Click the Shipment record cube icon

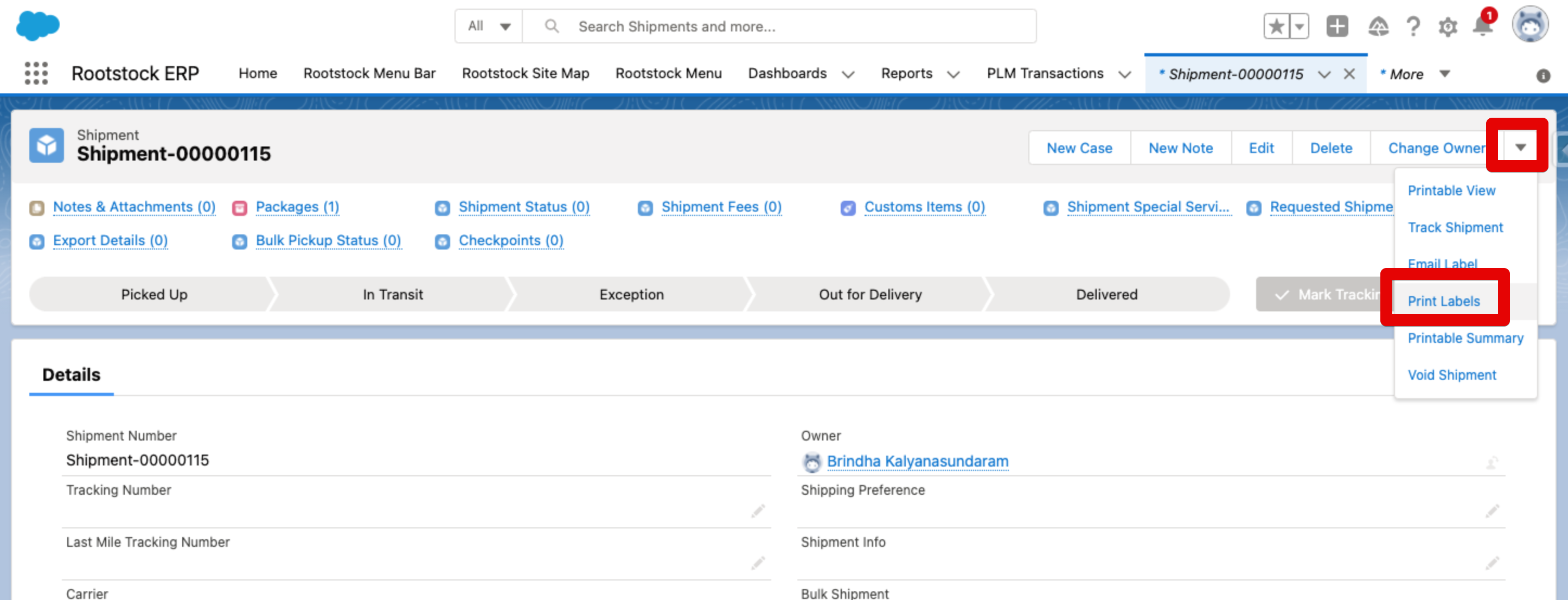tap(46, 145)
